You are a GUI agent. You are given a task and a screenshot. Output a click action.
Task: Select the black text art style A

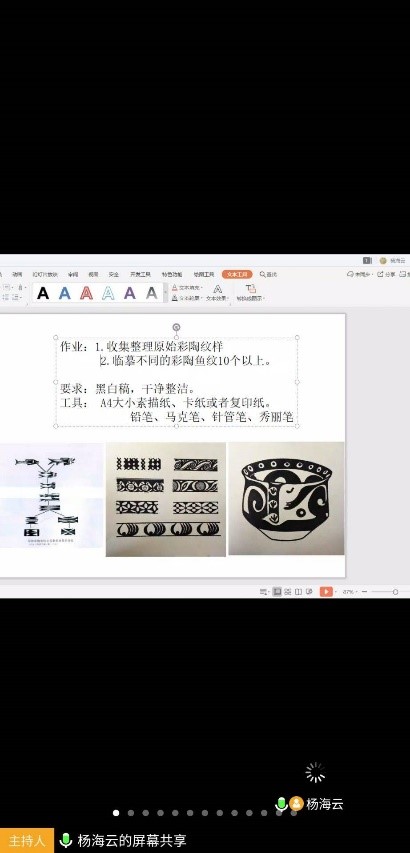pos(43,293)
